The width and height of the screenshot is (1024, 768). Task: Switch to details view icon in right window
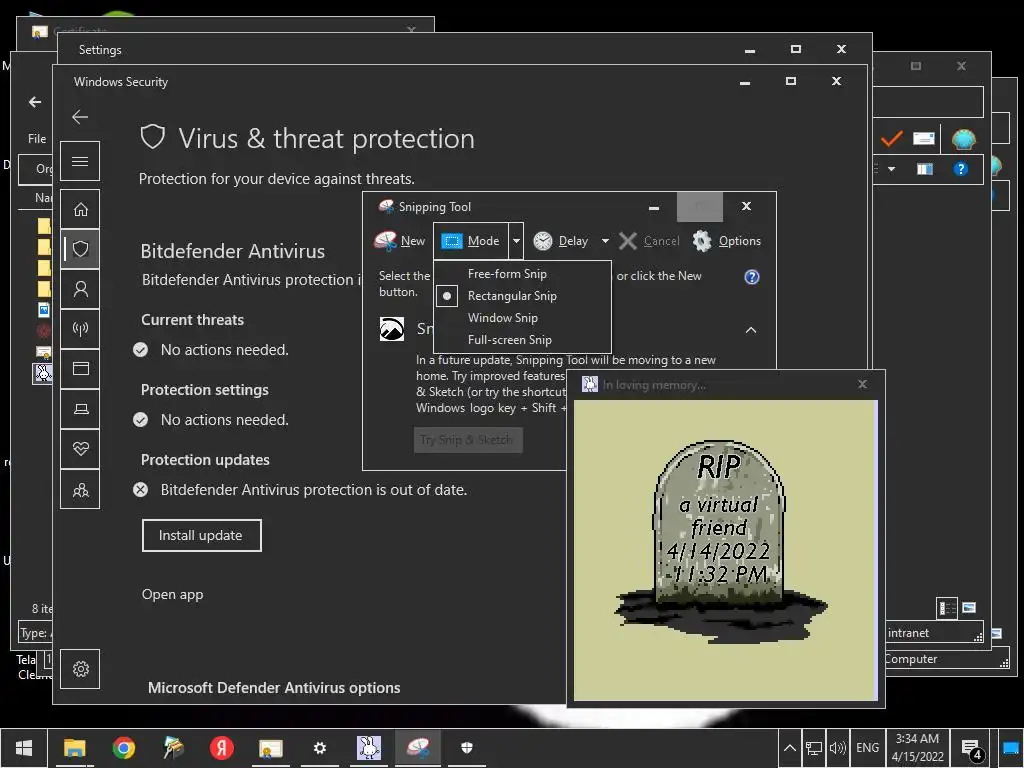click(x=947, y=609)
